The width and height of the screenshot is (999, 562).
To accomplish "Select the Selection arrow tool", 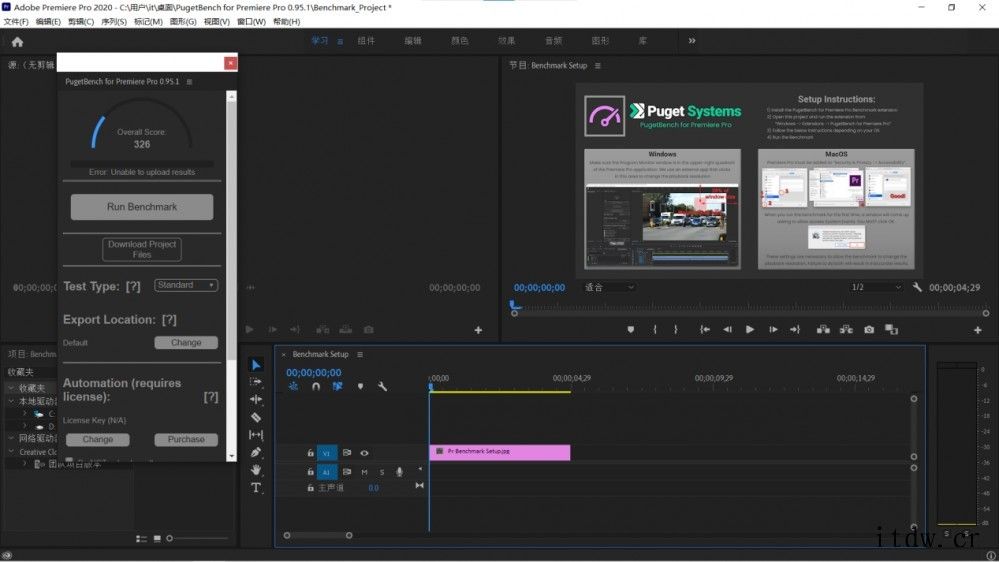I will 256,365.
